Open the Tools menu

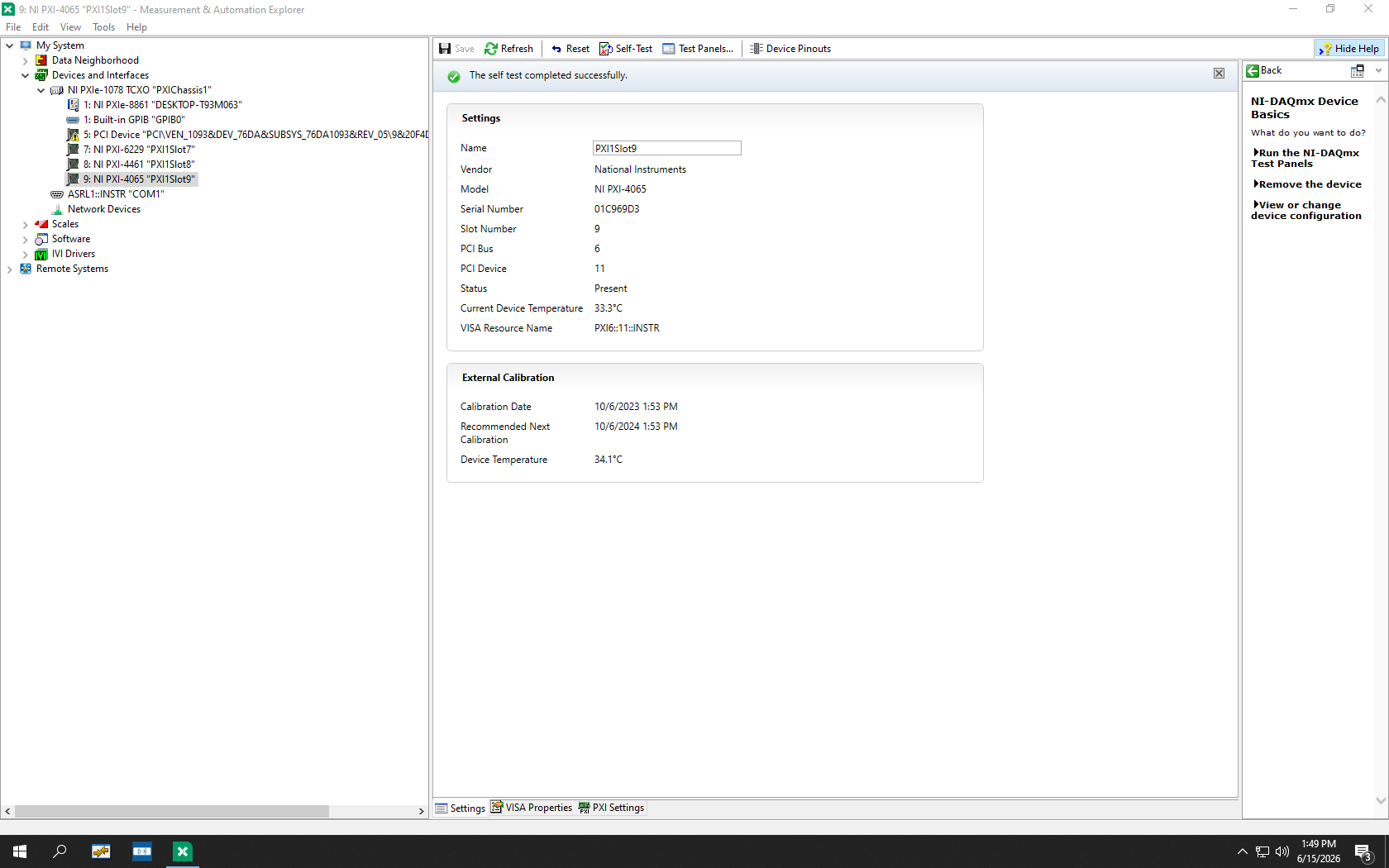pos(103,27)
